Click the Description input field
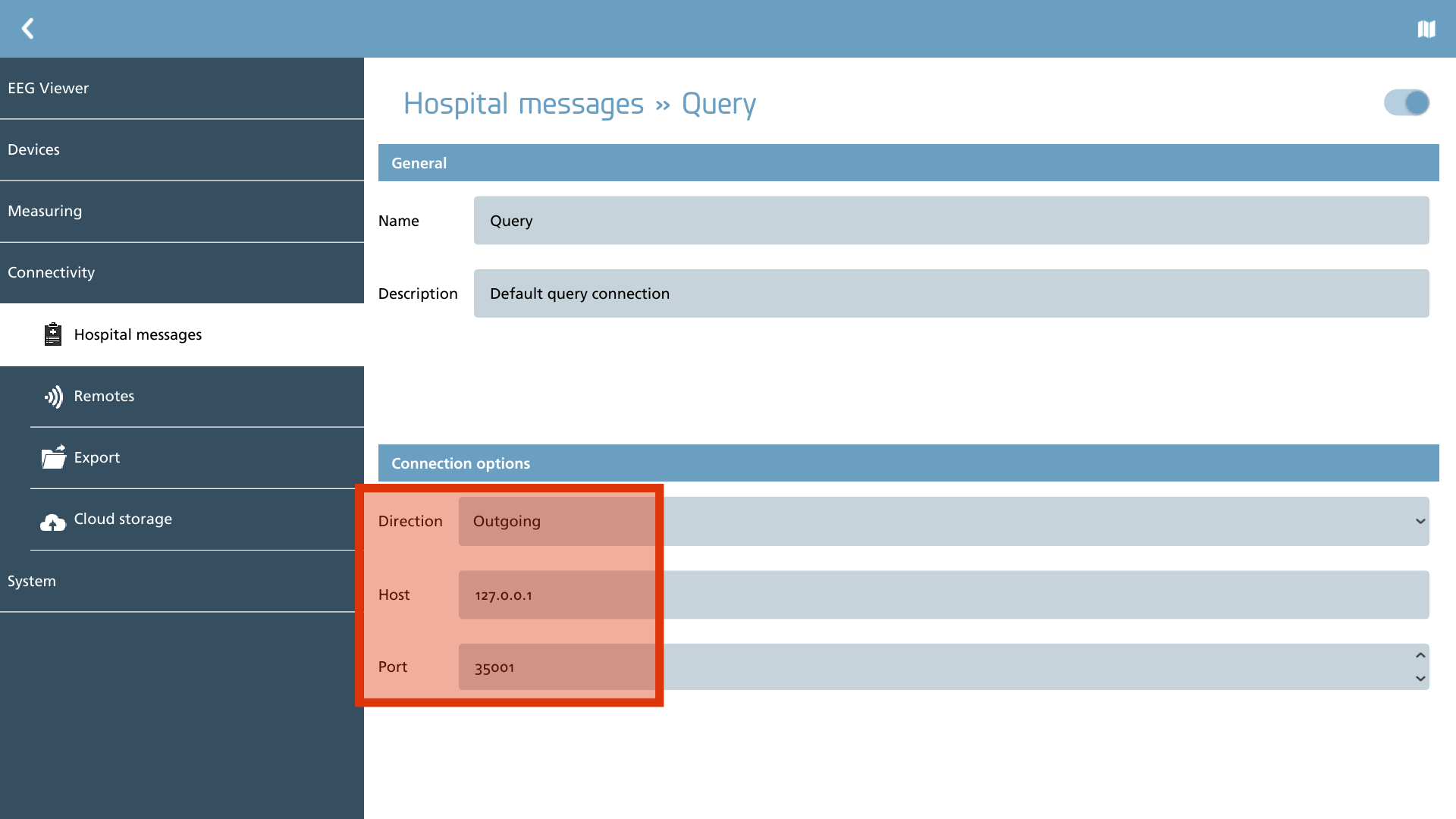 pos(951,293)
